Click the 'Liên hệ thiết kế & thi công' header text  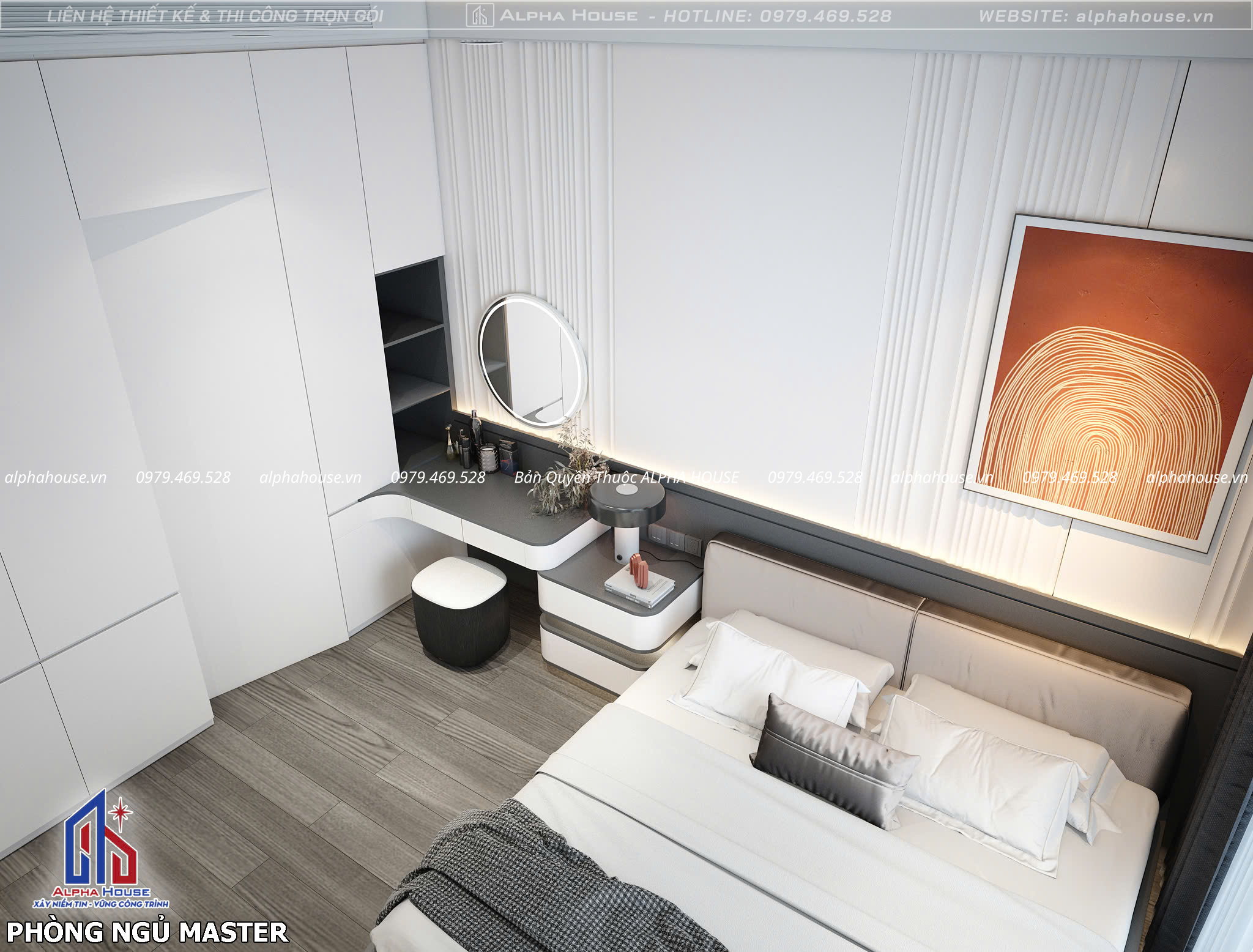(215, 16)
